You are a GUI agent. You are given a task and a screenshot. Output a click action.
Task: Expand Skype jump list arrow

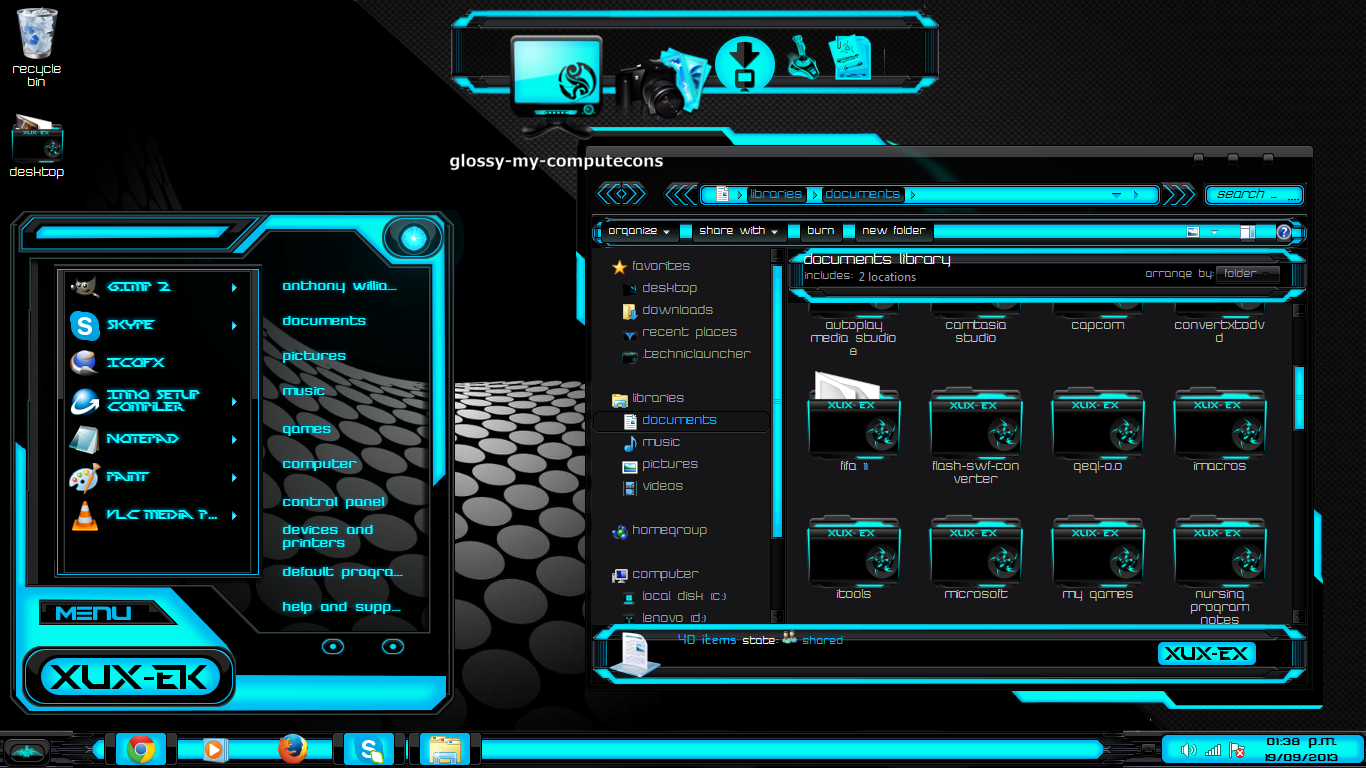click(x=234, y=326)
